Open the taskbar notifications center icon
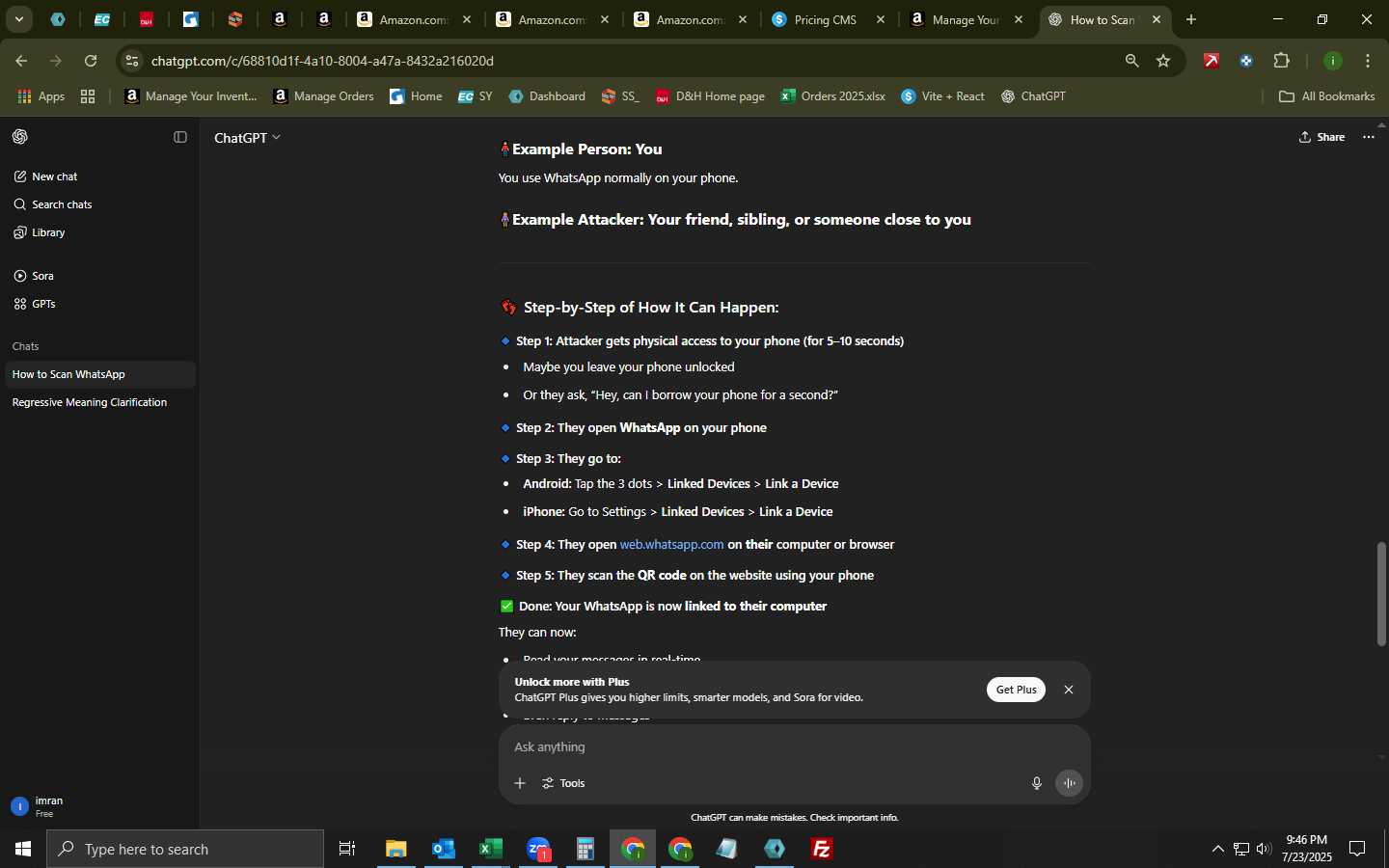This screenshot has width=1389, height=868. [x=1357, y=849]
